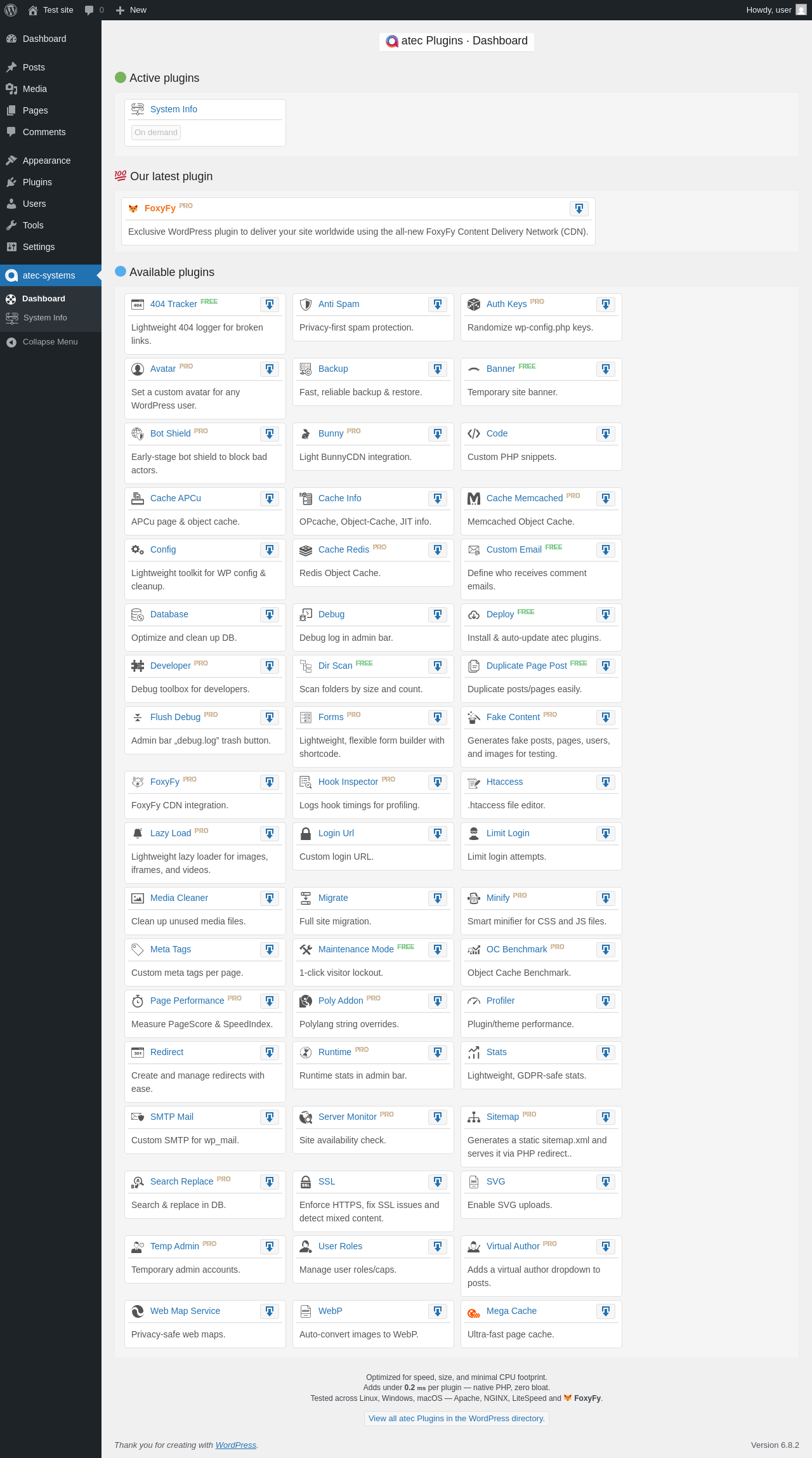Open the Server Monitor plugin link
This screenshot has height=1458, width=812.
click(347, 1117)
